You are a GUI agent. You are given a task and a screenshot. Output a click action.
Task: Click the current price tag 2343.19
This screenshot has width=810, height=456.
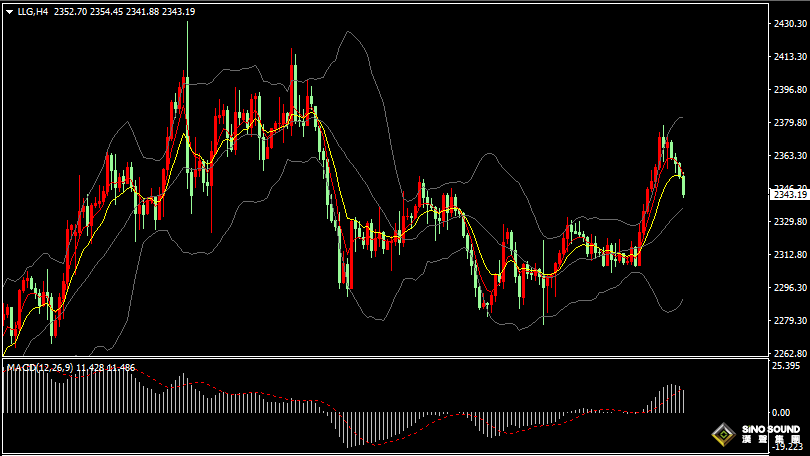click(790, 194)
